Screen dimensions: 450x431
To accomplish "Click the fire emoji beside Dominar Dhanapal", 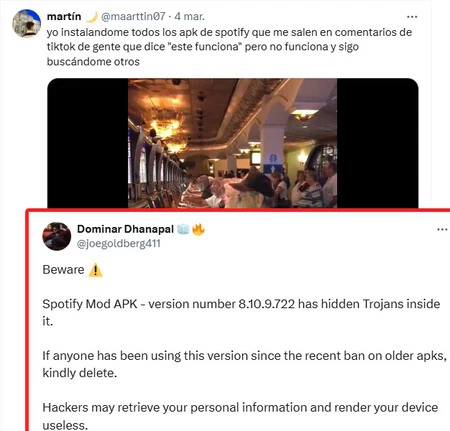I will [198, 229].
